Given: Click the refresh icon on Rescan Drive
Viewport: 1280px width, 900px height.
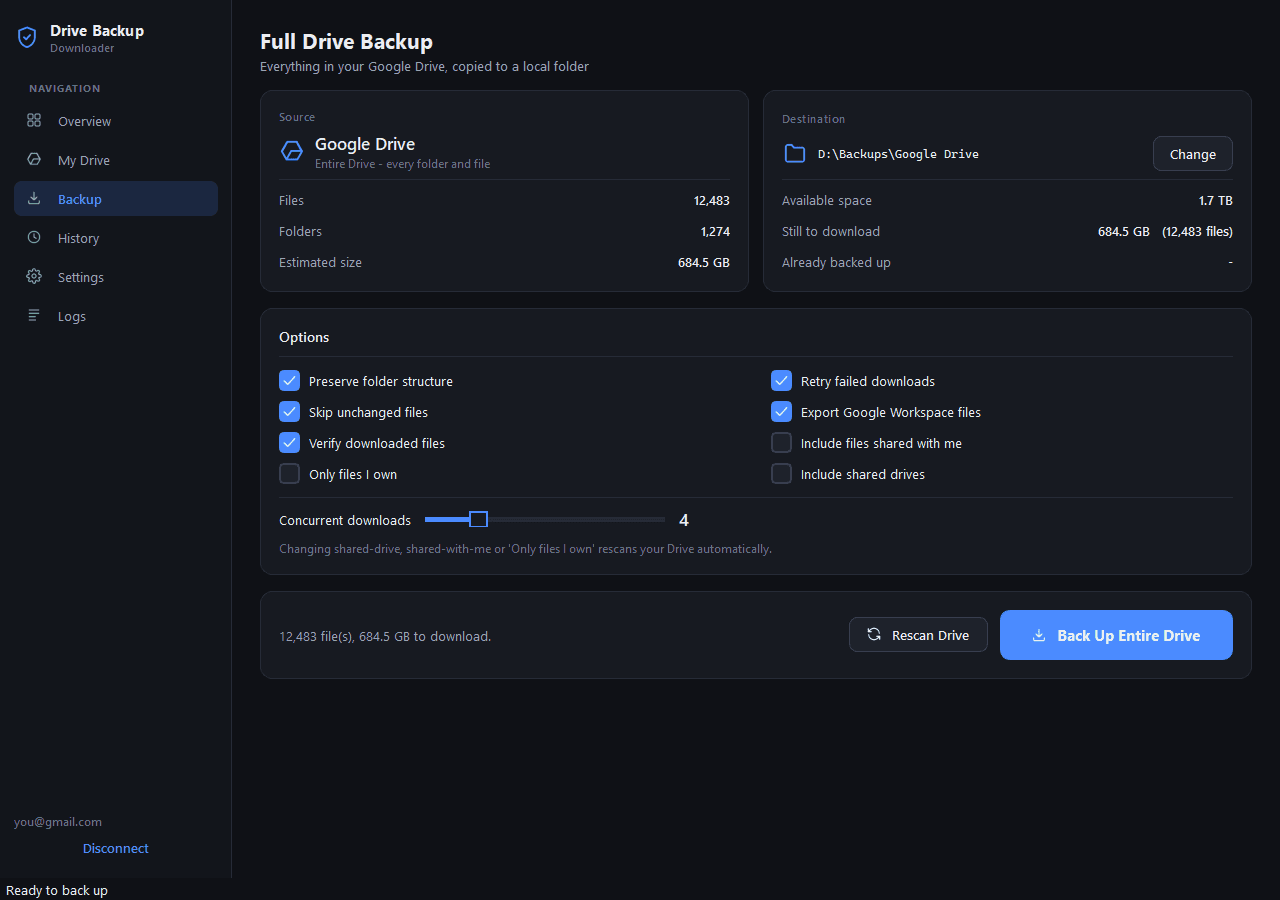Looking at the screenshot, I should pyautogui.click(x=874, y=635).
